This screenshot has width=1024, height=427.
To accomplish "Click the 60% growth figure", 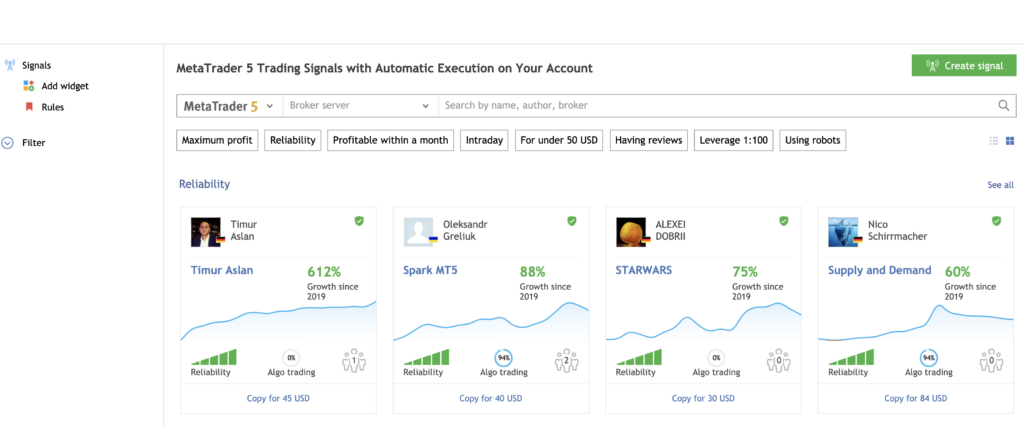I will [x=957, y=272].
